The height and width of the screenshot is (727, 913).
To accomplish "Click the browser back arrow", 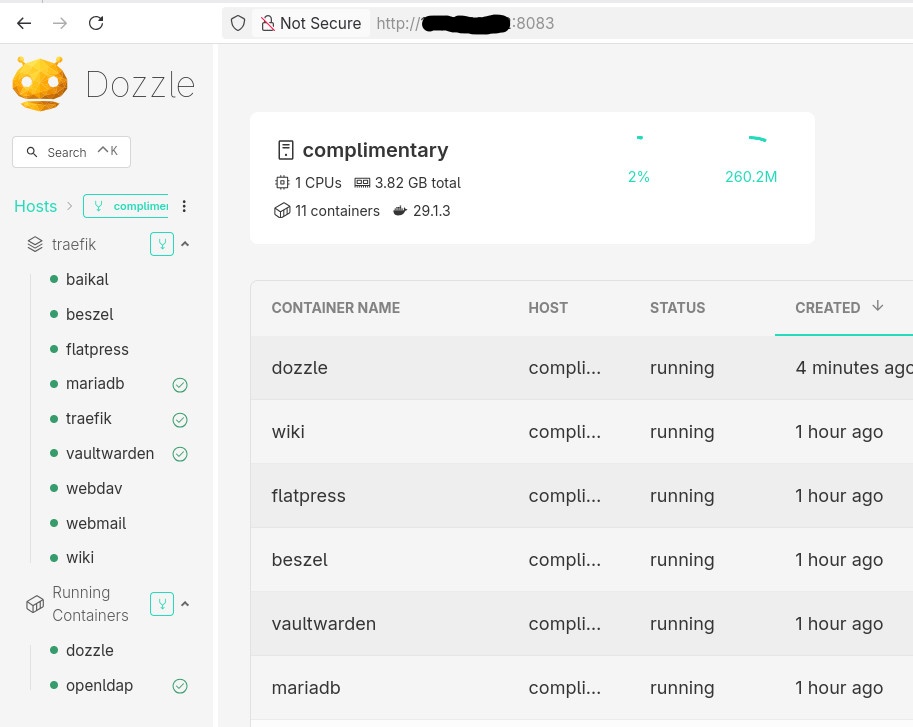I will 24,23.
